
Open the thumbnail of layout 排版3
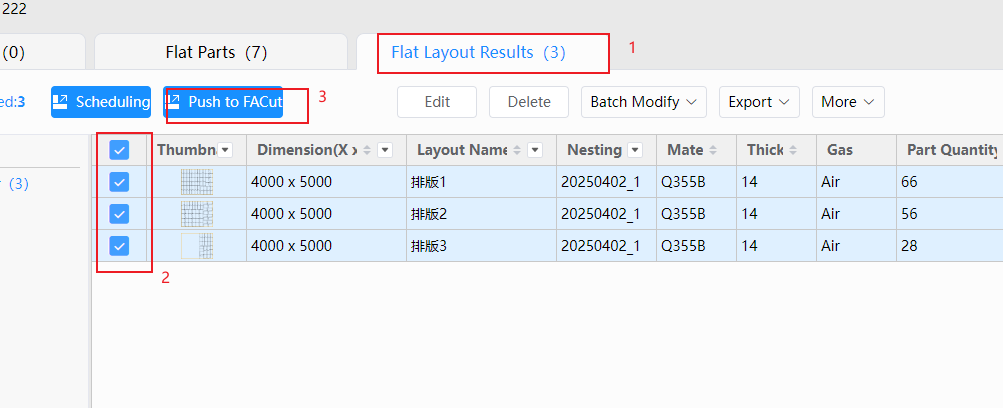pyautogui.click(x=197, y=246)
